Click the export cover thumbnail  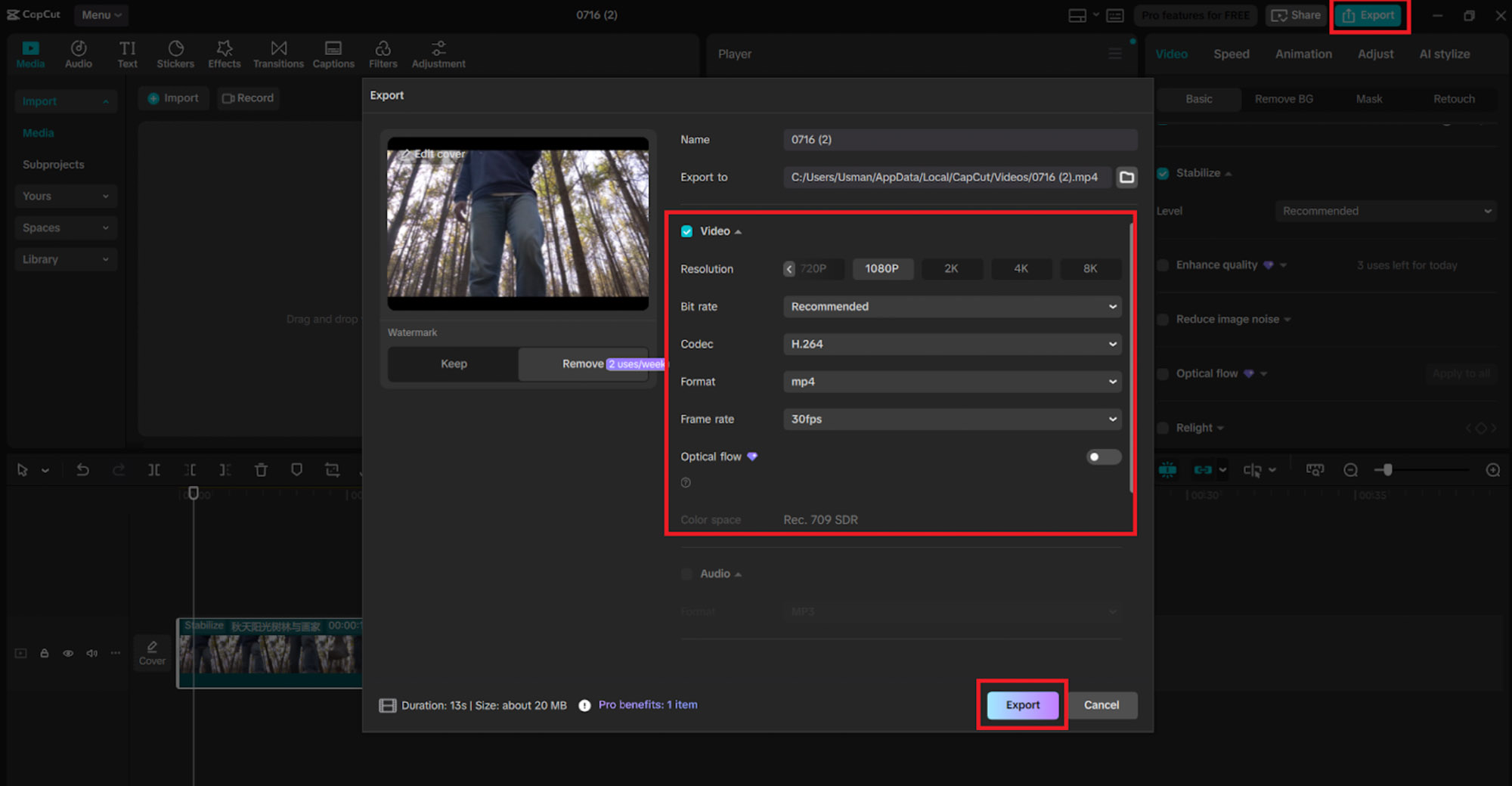pos(518,224)
